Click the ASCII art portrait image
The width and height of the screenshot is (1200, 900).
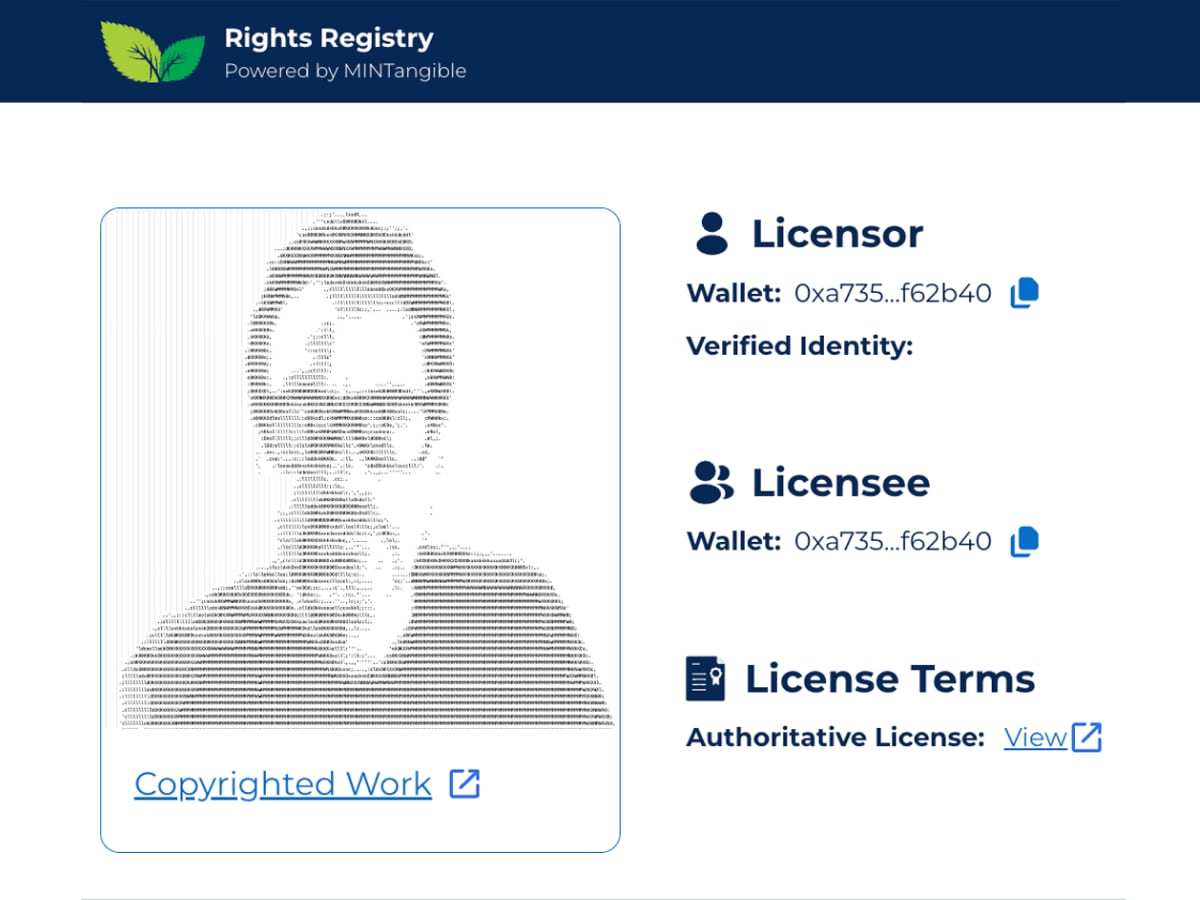coord(360,470)
